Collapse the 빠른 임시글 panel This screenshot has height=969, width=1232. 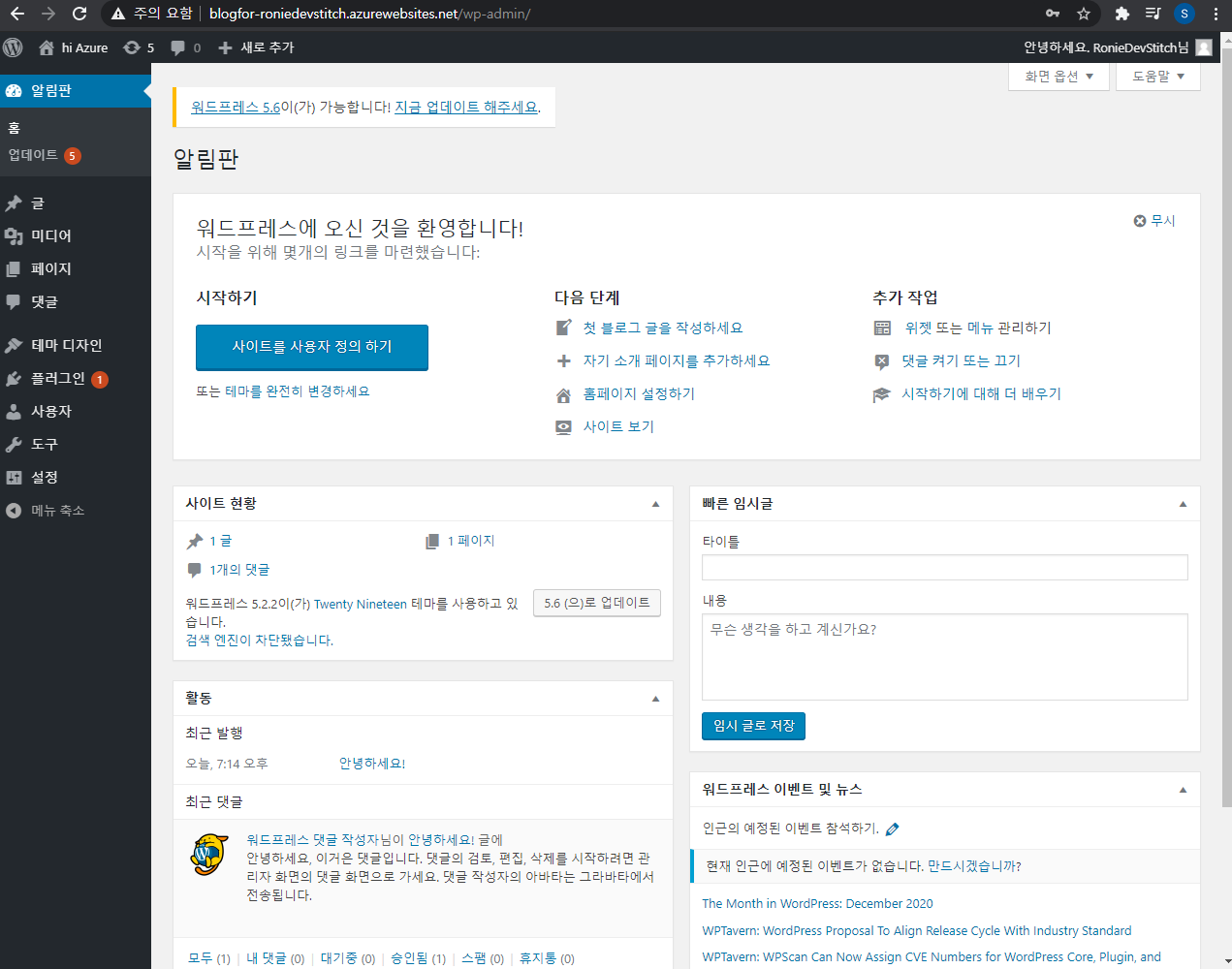[1183, 504]
